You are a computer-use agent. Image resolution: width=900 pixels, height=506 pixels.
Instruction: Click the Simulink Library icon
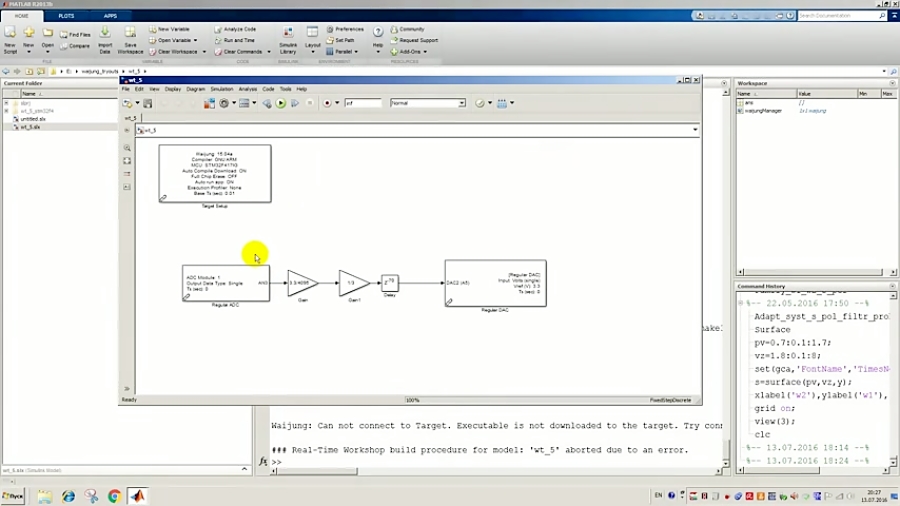coord(288,40)
